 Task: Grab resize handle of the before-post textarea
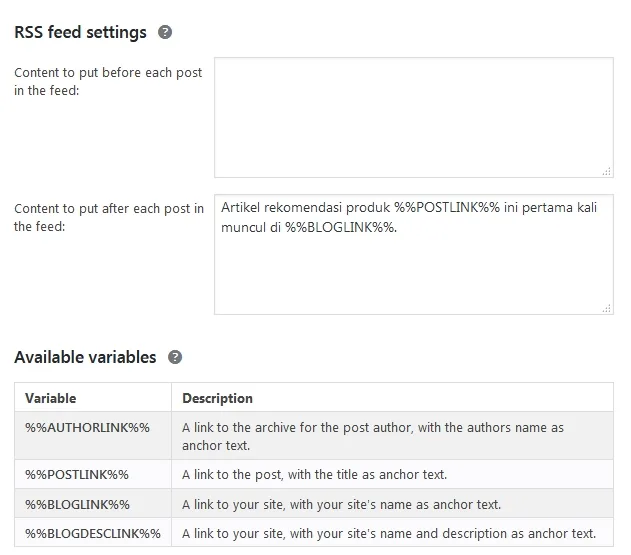(x=607, y=171)
